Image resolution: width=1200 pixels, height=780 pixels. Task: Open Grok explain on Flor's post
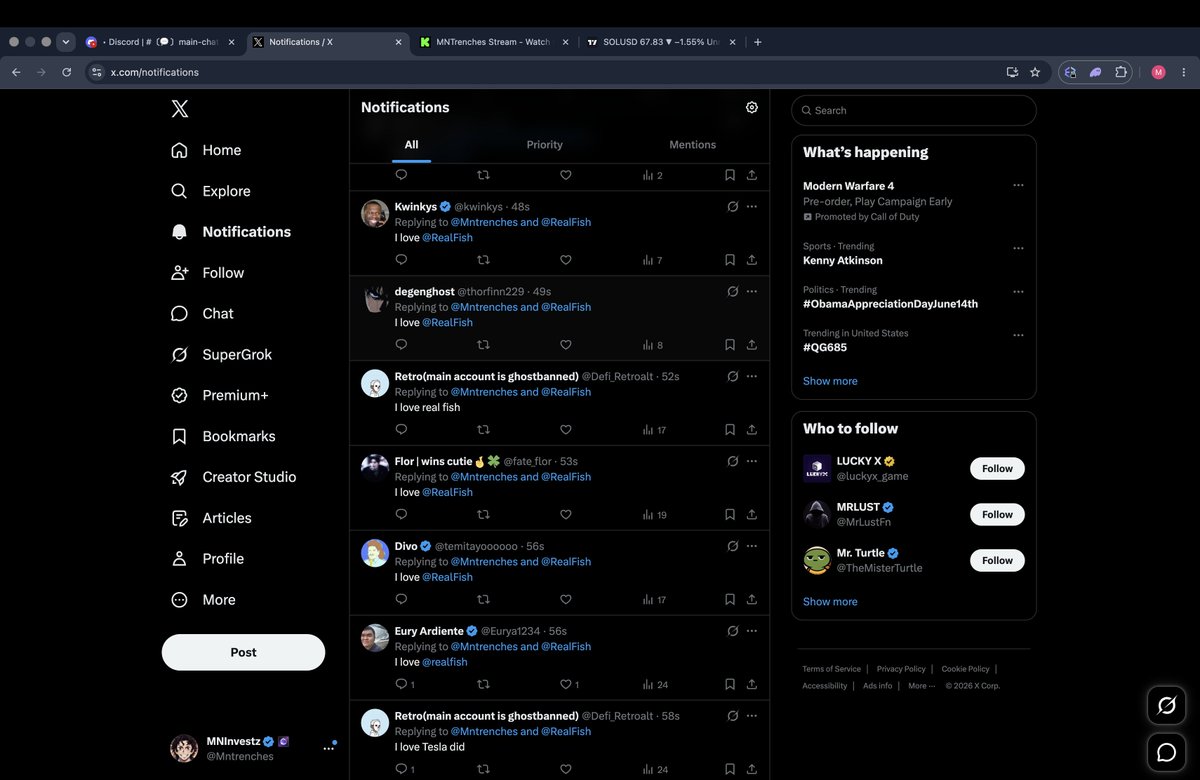(732, 462)
